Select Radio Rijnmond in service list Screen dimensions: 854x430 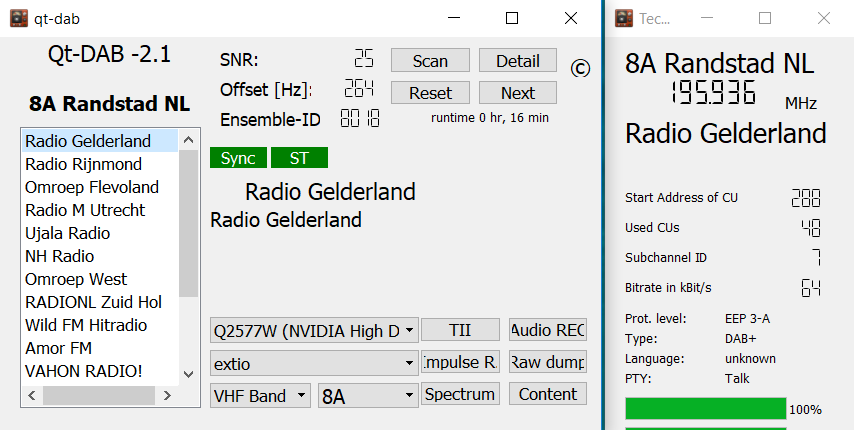click(100, 164)
